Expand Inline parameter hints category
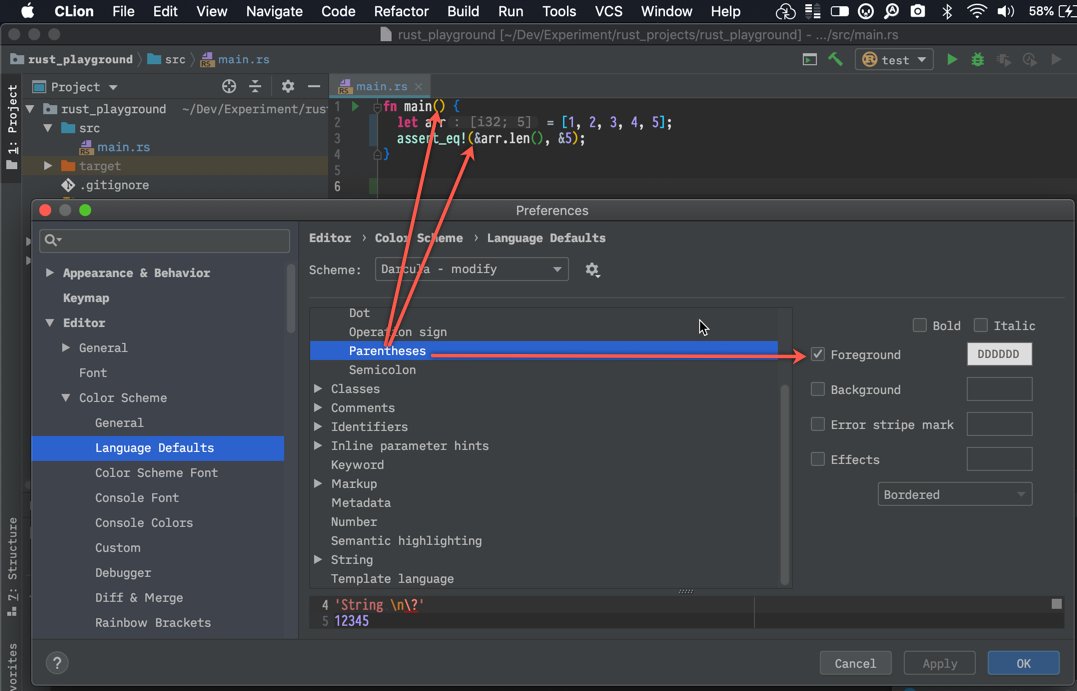The width and height of the screenshot is (1077, 691). (318, 446)
